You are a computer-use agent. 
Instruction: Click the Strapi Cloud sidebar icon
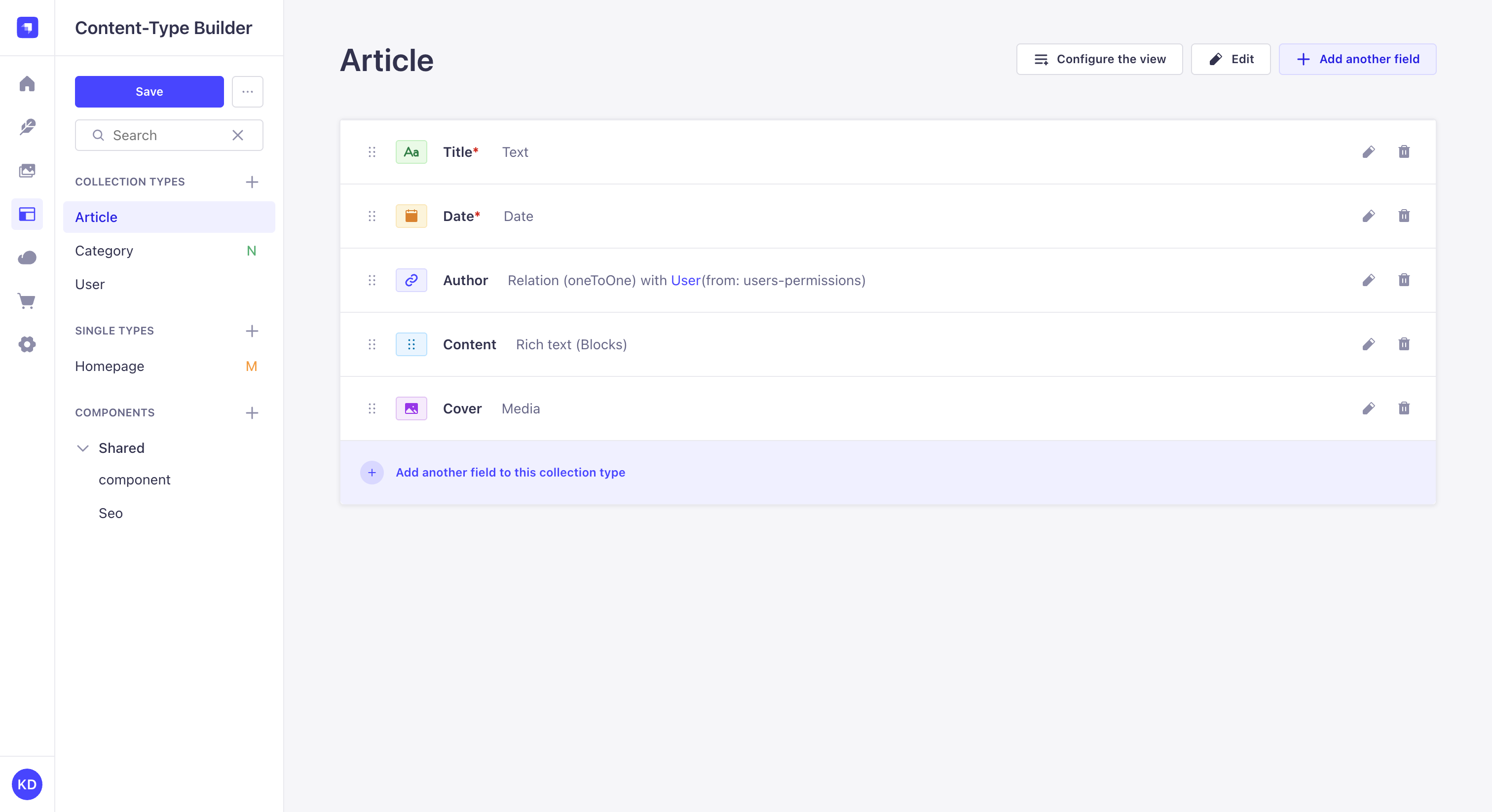click(27, 258)
